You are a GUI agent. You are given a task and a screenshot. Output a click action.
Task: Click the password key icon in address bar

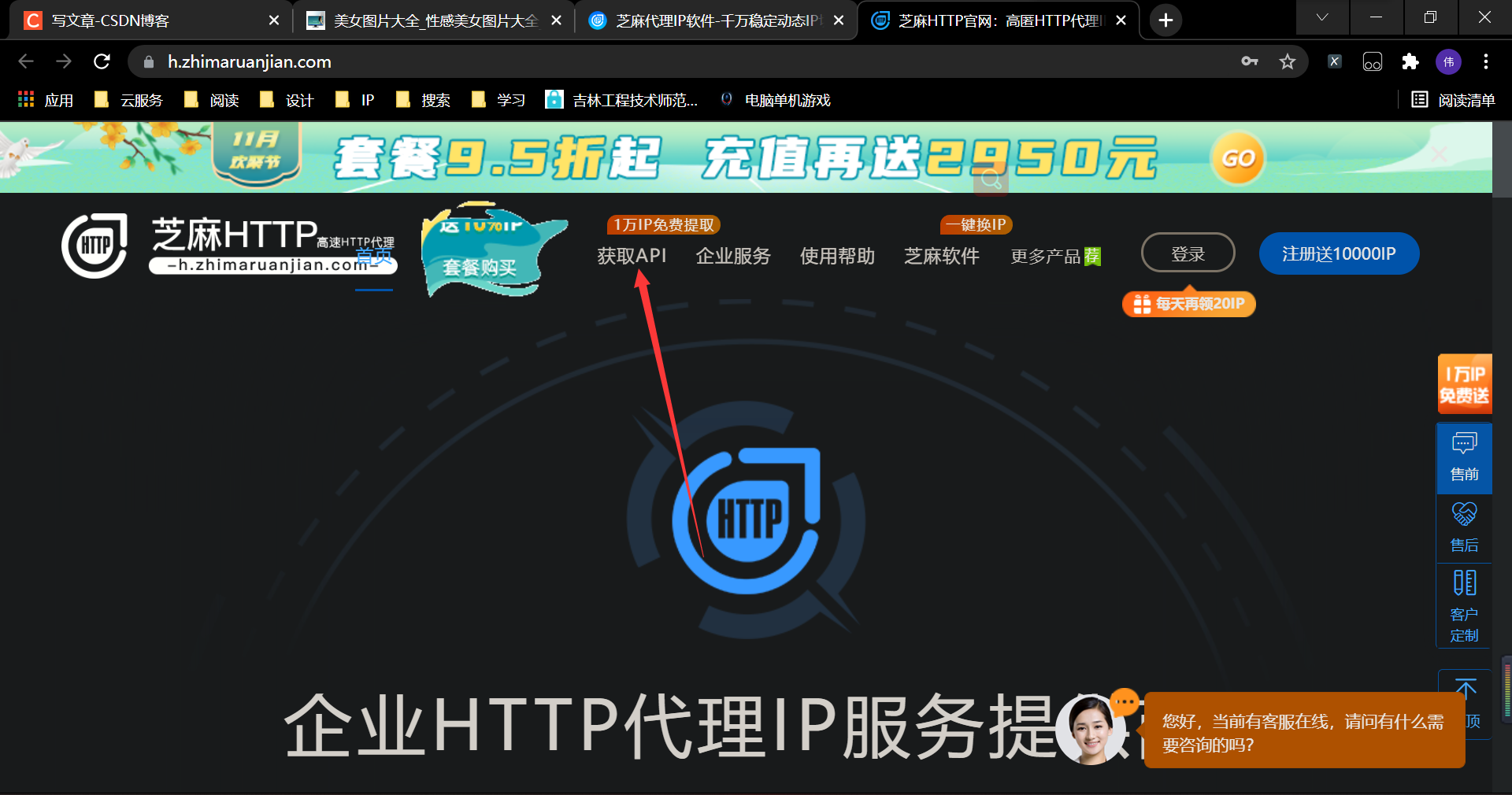[x=1249, y=61]
